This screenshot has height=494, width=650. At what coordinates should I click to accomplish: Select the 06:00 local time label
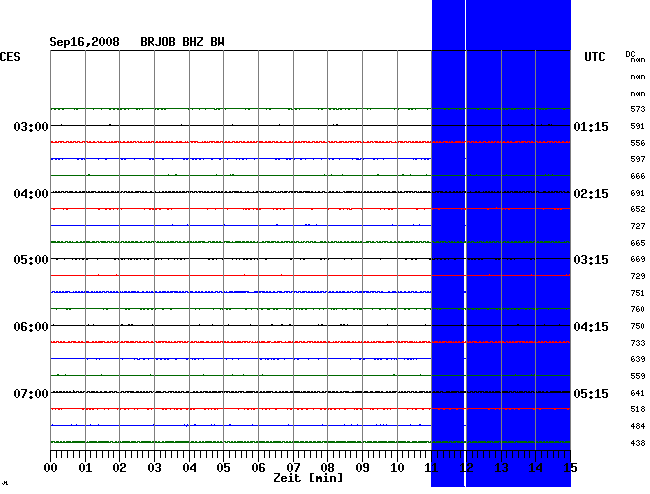[x=31, y=327]
